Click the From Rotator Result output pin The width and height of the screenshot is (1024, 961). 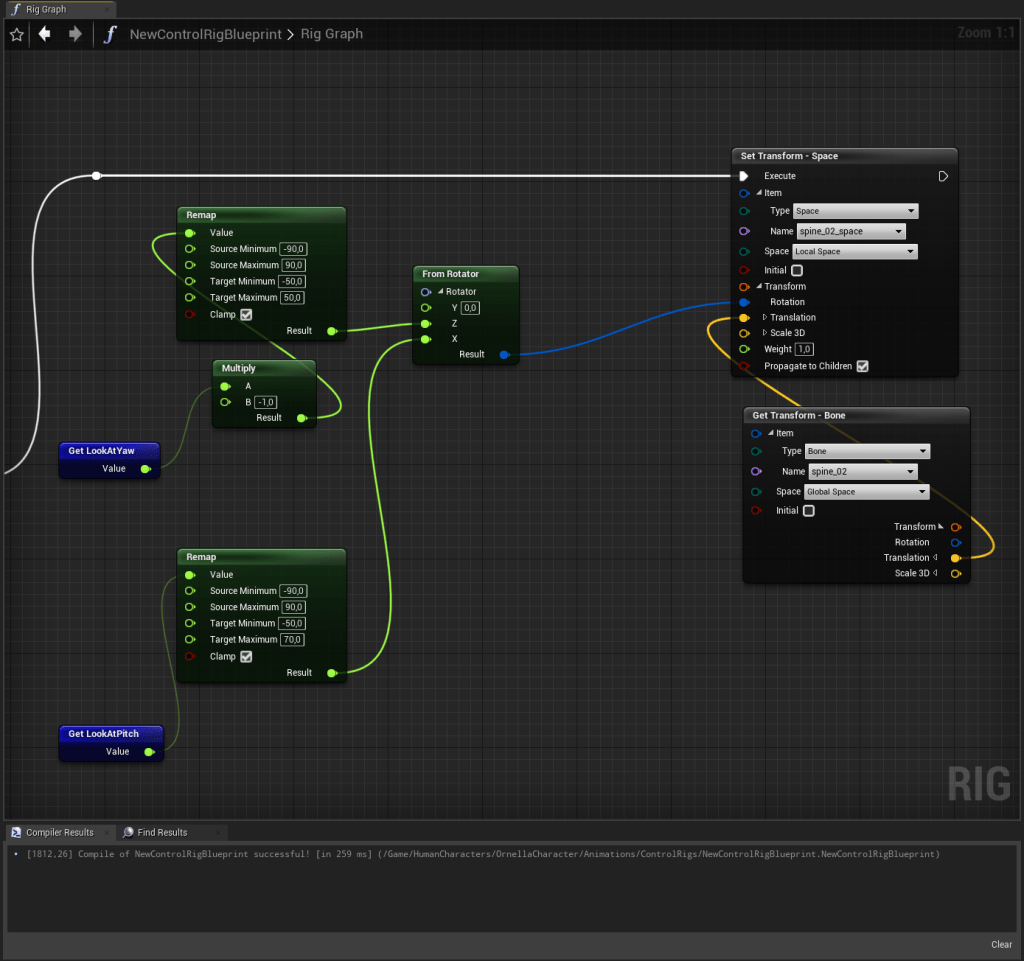(504, 354)
